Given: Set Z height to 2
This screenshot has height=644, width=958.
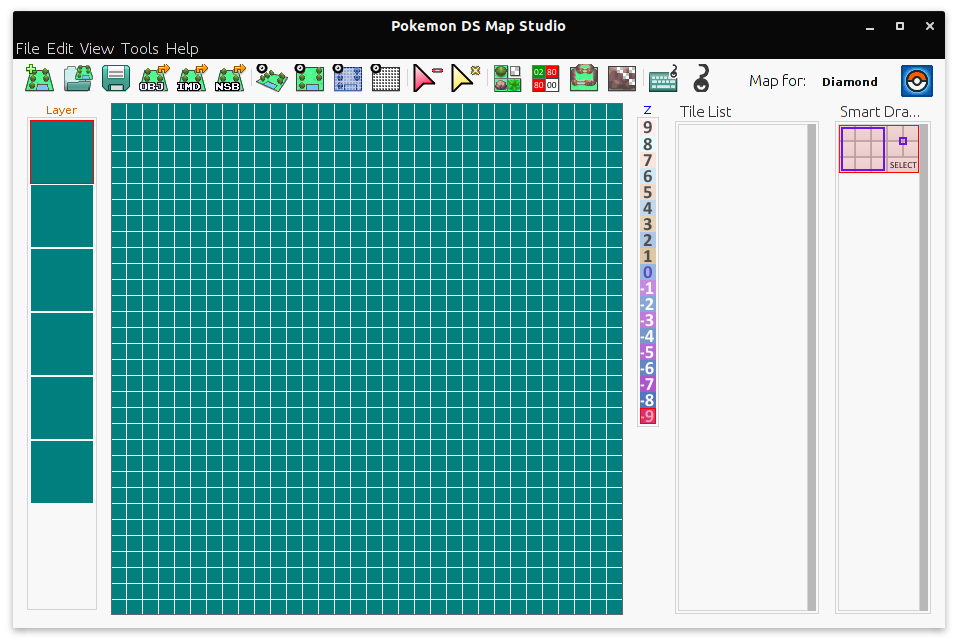Looking at the screenshot, I should 648,240.
